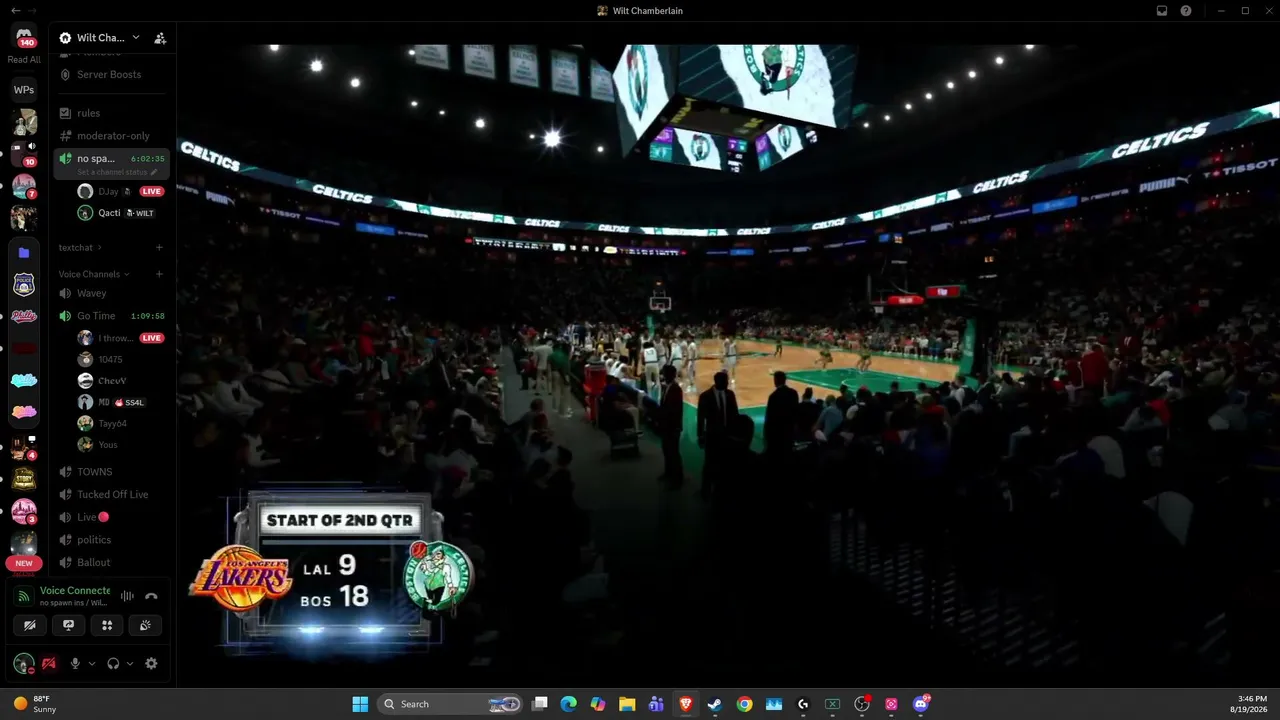Open server with 10 unread badge

click(24, 154)
